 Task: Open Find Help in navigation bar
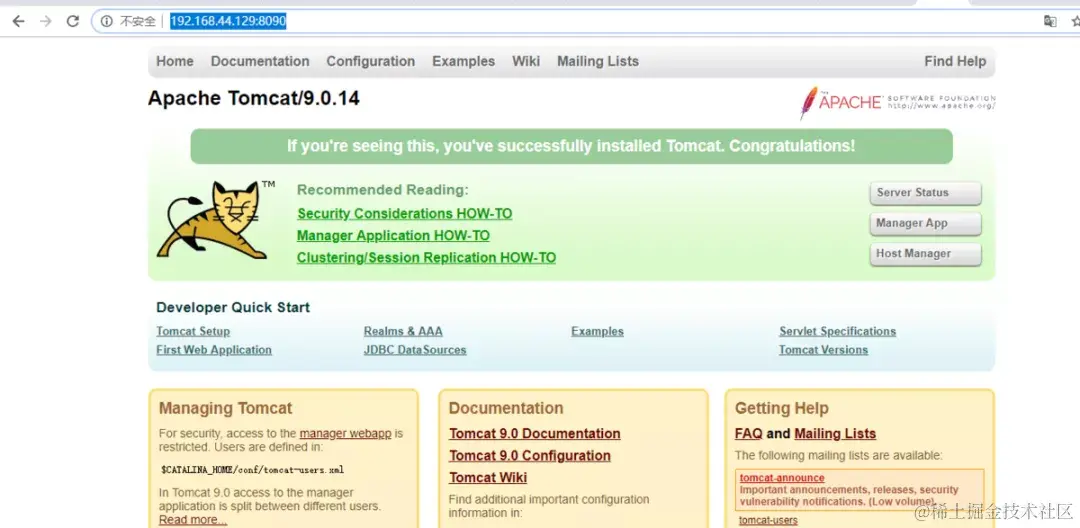pos(955,61)
